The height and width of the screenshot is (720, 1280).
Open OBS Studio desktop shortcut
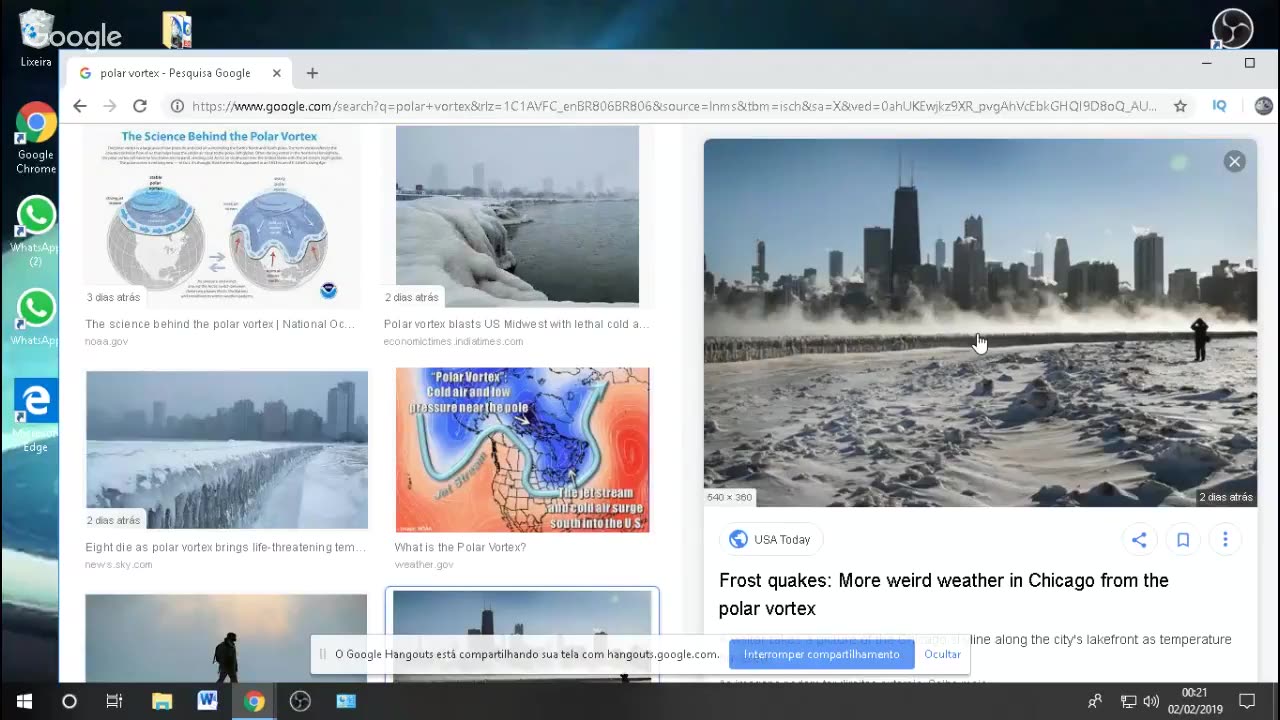(x=1232, y=29)
